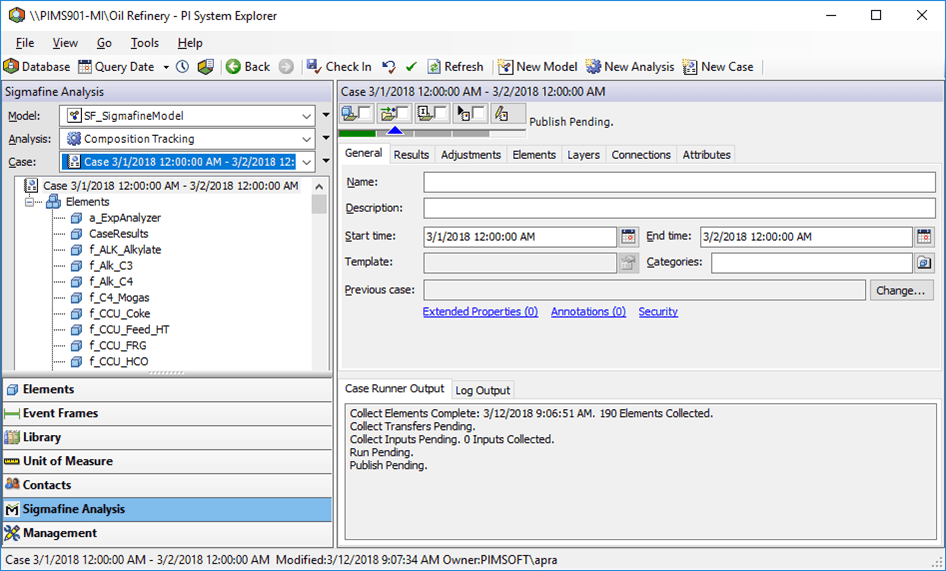Image resolution: width=946 pixels, height=571 pixels.
Task: Open the Case combo box dropdown
Action: click(x=306, y=162)
